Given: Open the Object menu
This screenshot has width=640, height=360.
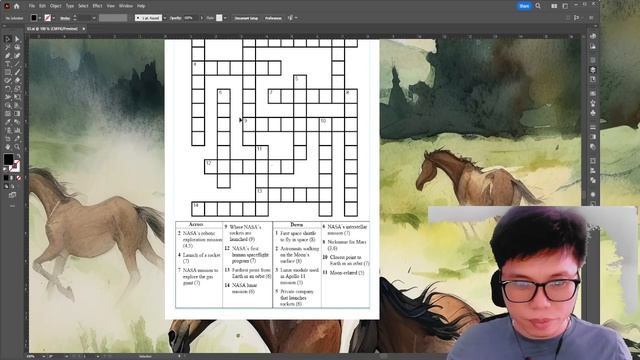Looking at the screenshot, I should [x=56, y=6].
